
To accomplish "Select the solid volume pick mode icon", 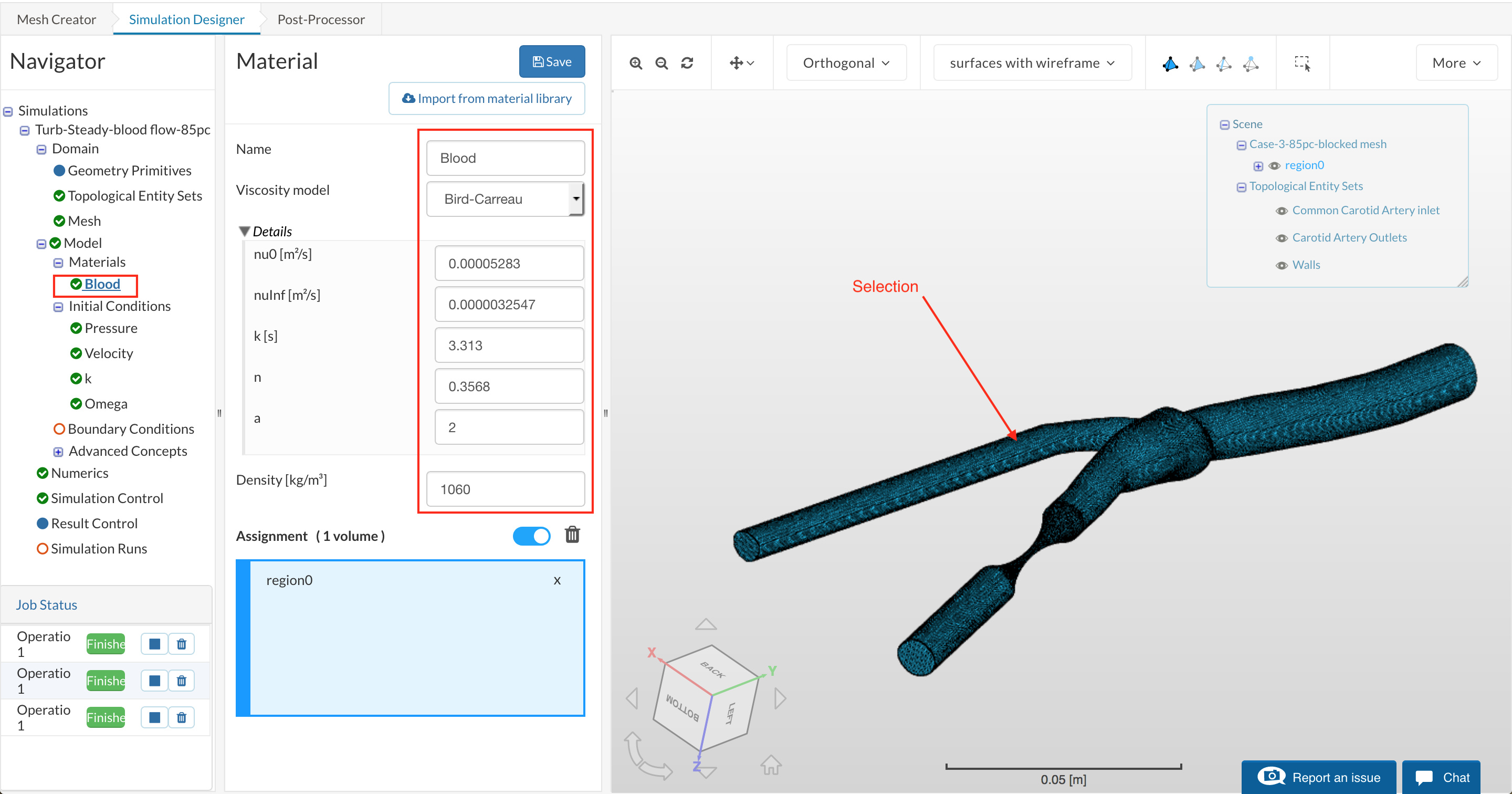I will [x=1170, y=64].
